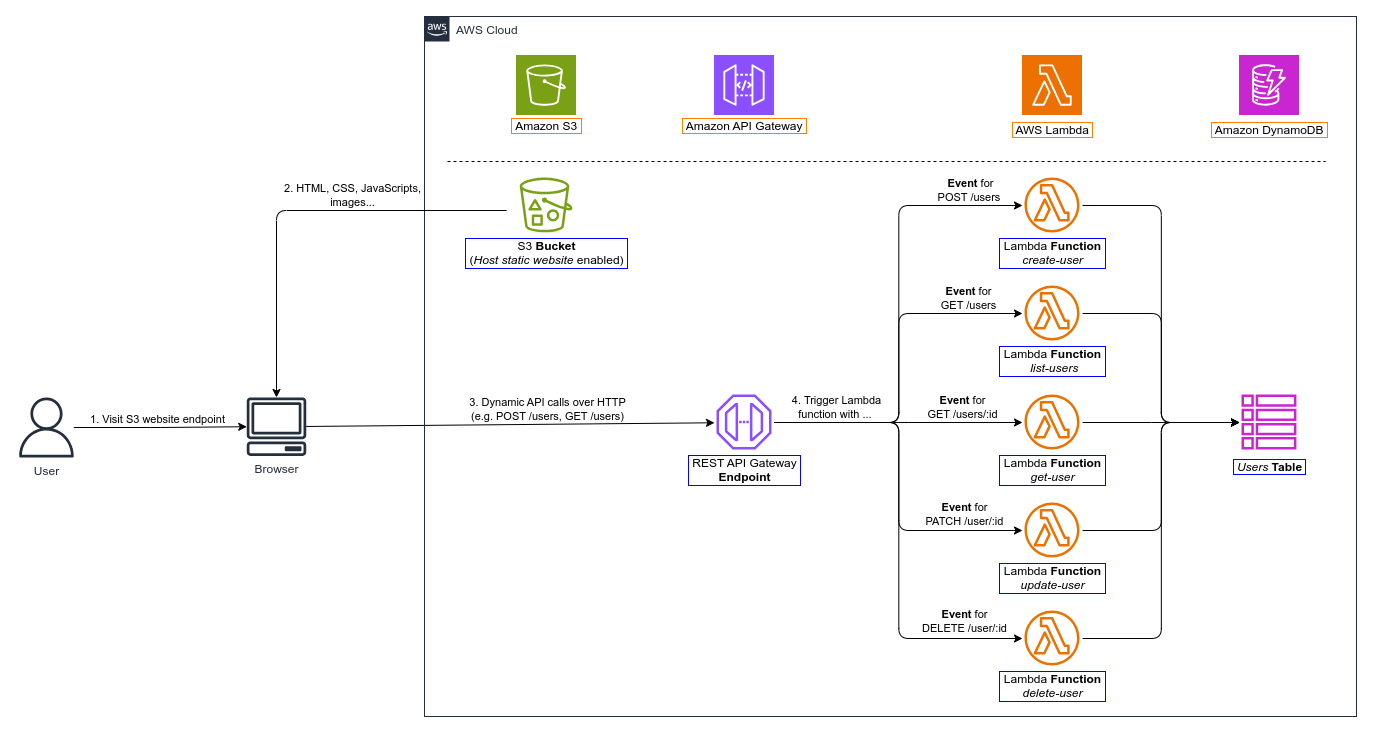Select the 'Lambda Function list-users' label
Screen dimensions: 1373x734
(x=1052, y=361)
